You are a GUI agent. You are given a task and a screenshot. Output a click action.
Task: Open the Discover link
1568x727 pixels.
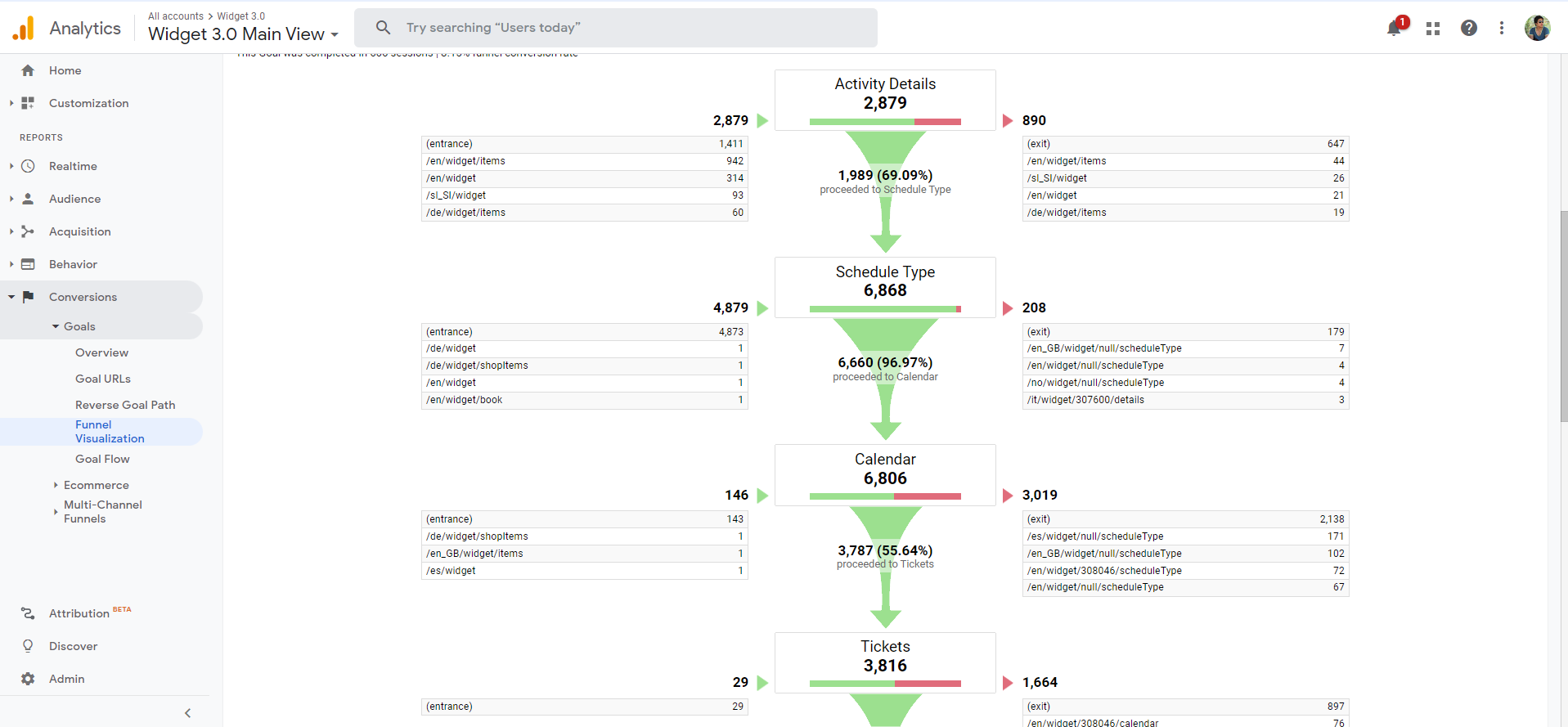pyautogui.click(x=73, y=646)
